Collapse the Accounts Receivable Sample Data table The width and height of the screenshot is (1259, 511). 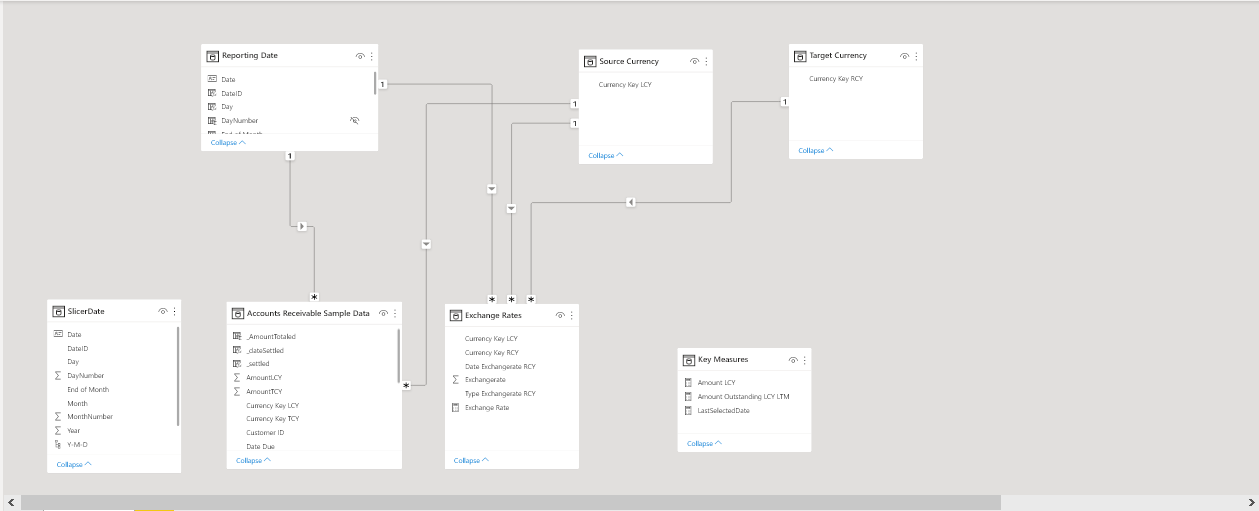tap(254, 460)
